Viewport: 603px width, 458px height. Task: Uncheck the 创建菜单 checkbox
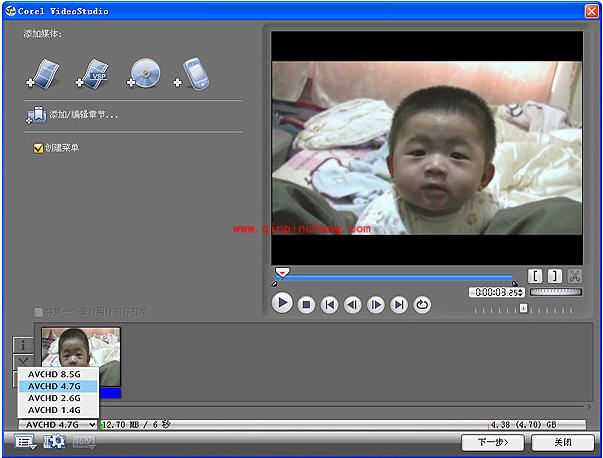39,148
